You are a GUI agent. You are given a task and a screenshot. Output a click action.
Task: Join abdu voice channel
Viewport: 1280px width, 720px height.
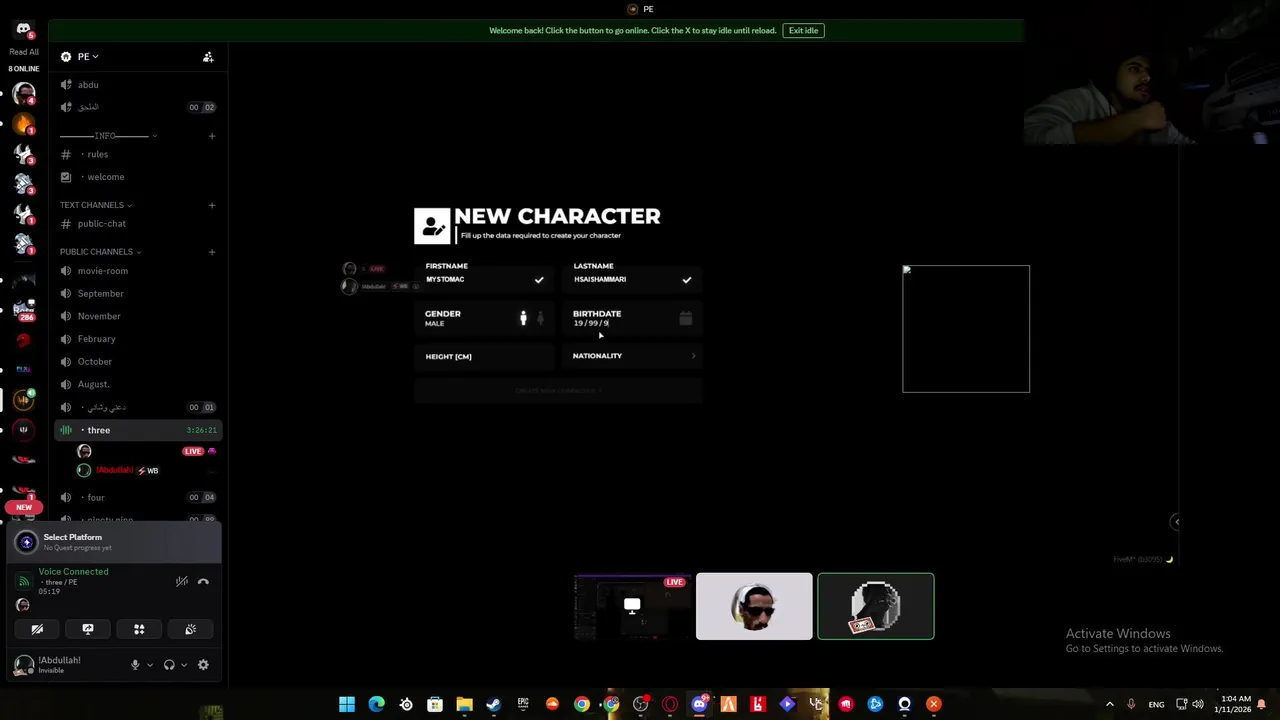[138, 85]
